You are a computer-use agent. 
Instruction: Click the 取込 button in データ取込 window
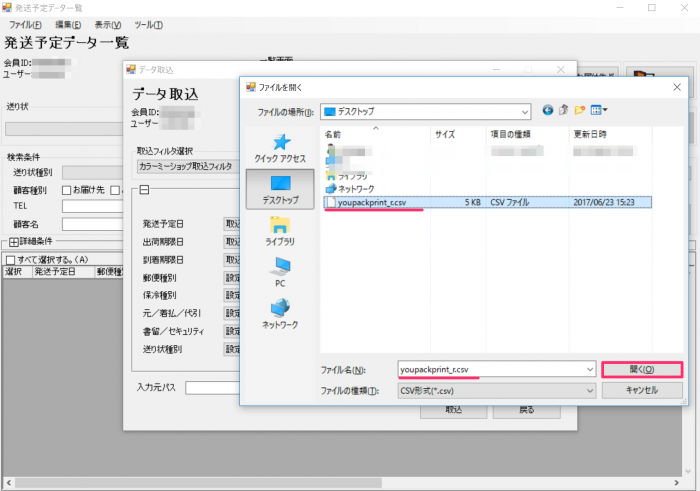453,411
